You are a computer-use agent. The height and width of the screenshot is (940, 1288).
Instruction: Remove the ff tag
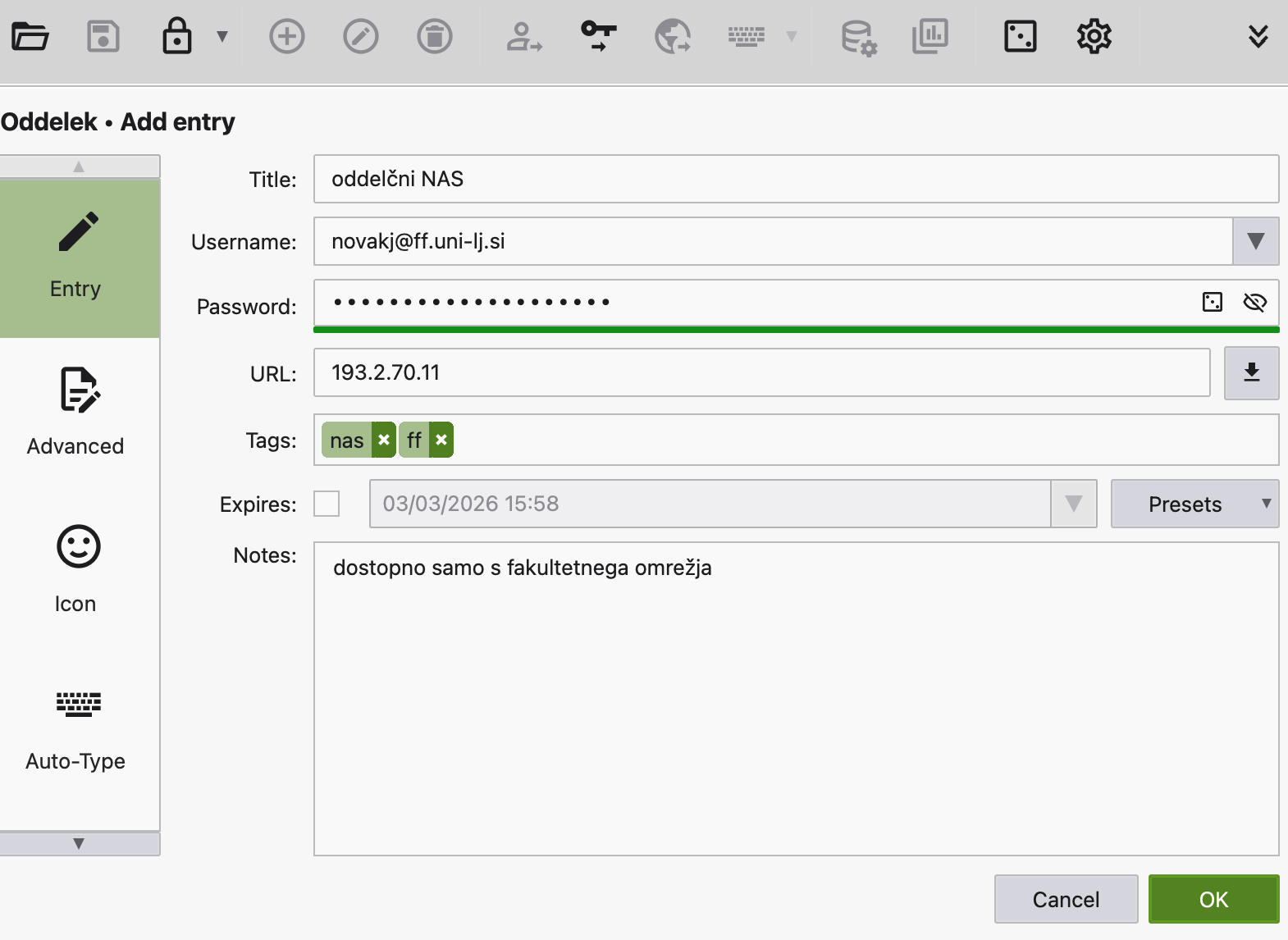[441, 440]
